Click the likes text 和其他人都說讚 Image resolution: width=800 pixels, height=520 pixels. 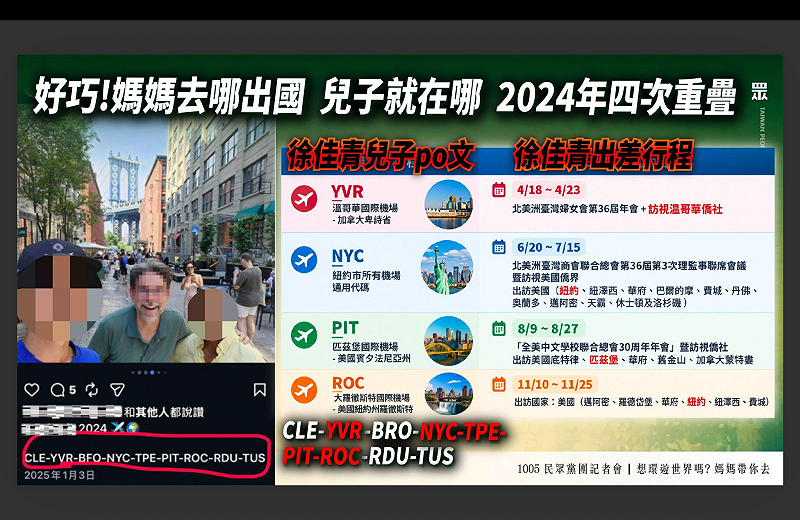pyautogui.click(x=164, y=412)
